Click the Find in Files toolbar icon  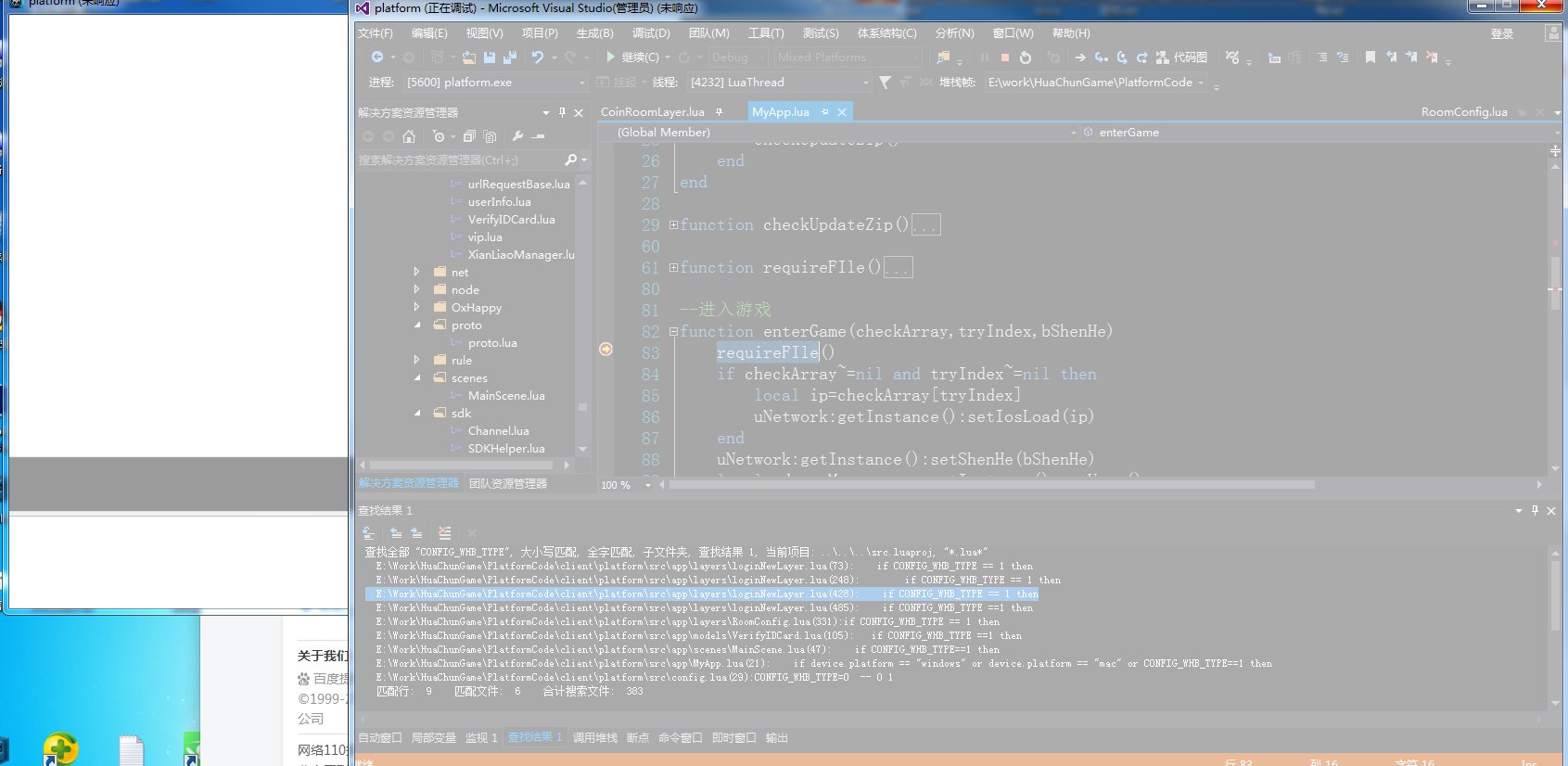coord(944,57)
